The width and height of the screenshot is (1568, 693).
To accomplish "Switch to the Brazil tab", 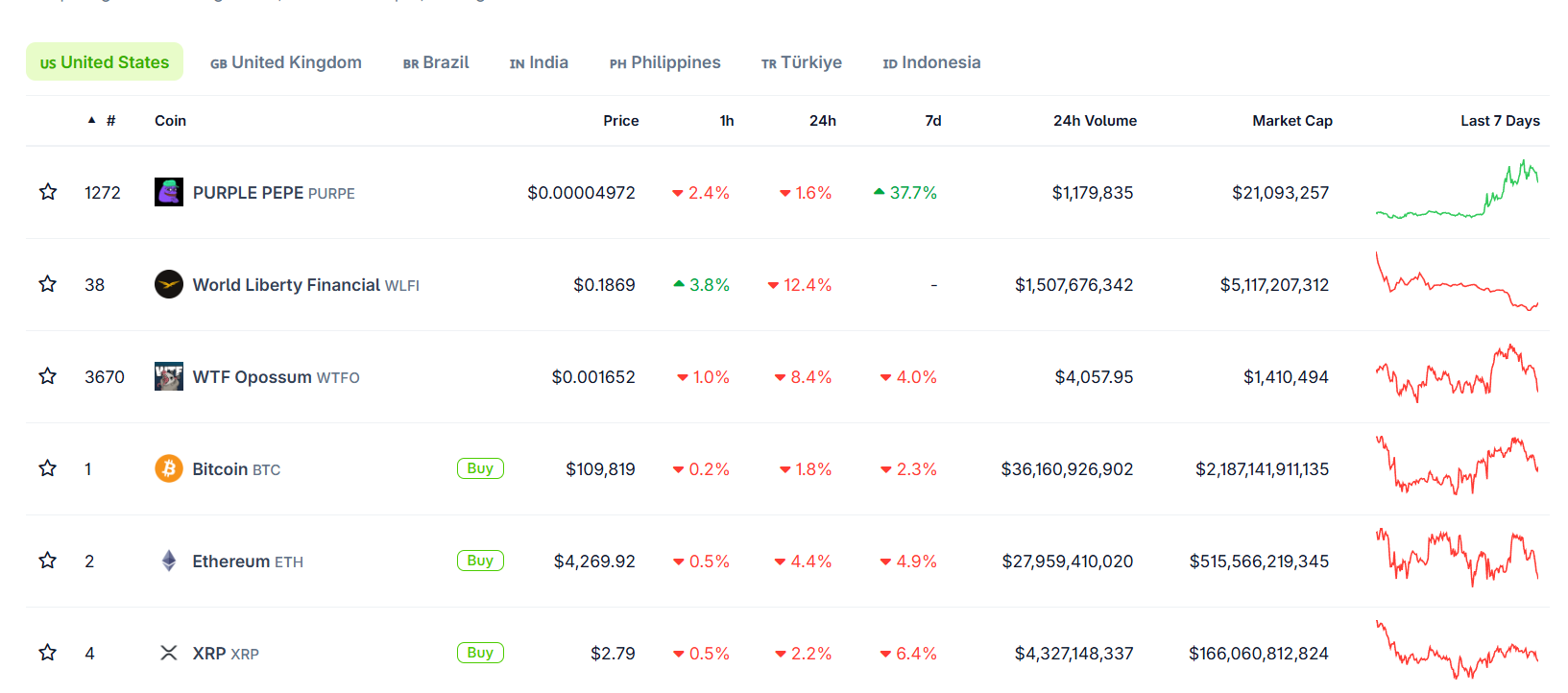I will pyautogui.click(x=436, y=62).
